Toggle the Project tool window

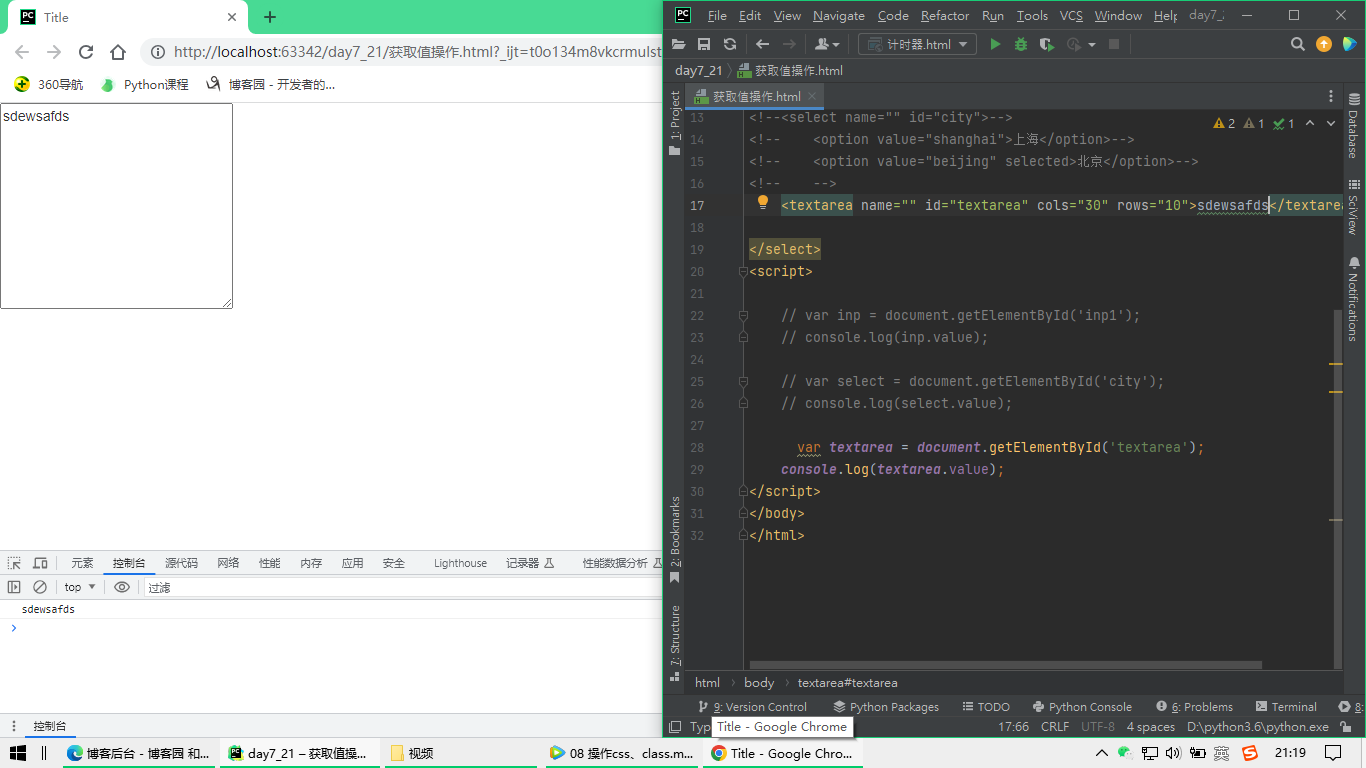(675, 123)
